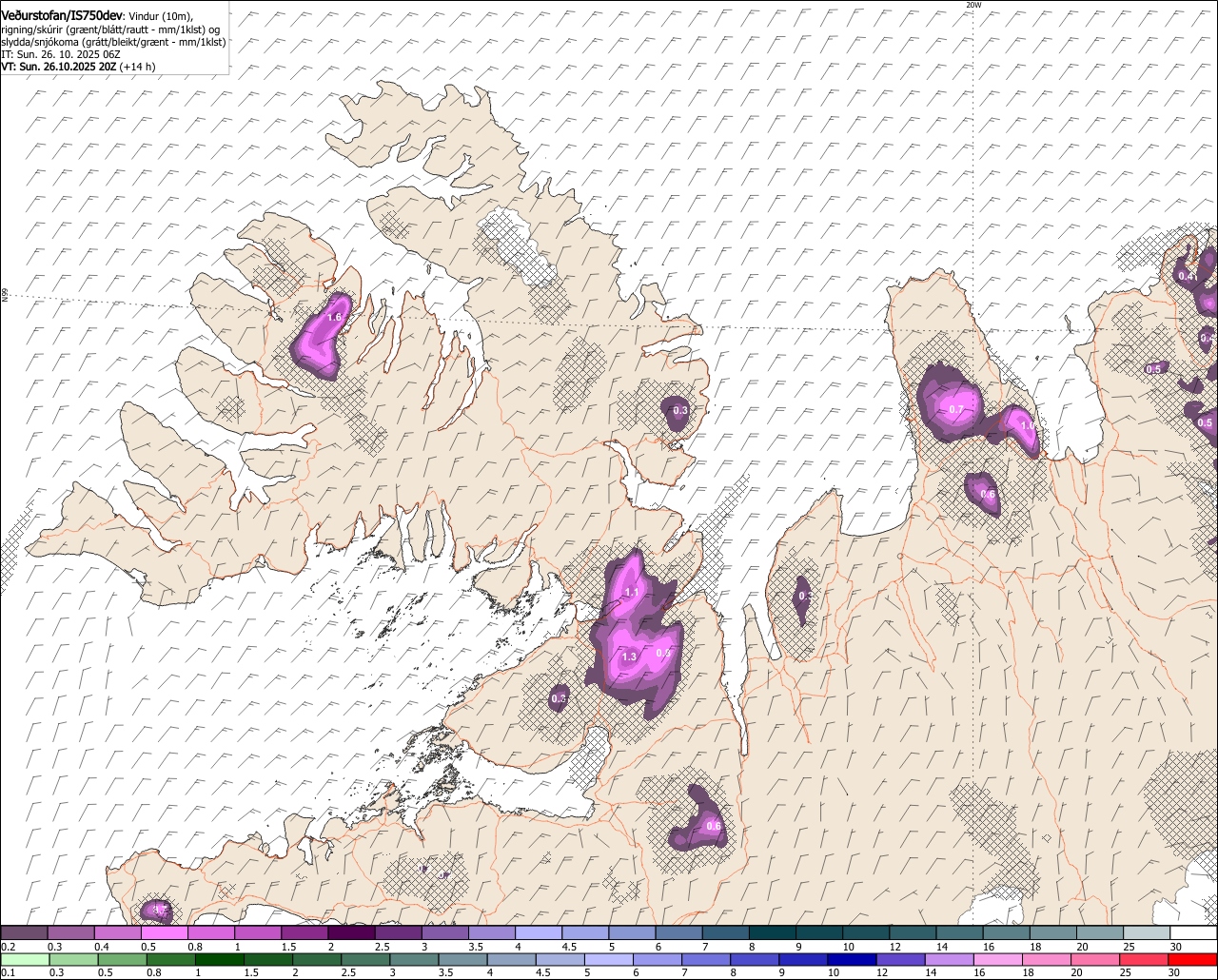This screenshot has width=1218, height=980.
Task: Pick rain scale swatch starting at 2.5
Action: [x=366, y=959]
